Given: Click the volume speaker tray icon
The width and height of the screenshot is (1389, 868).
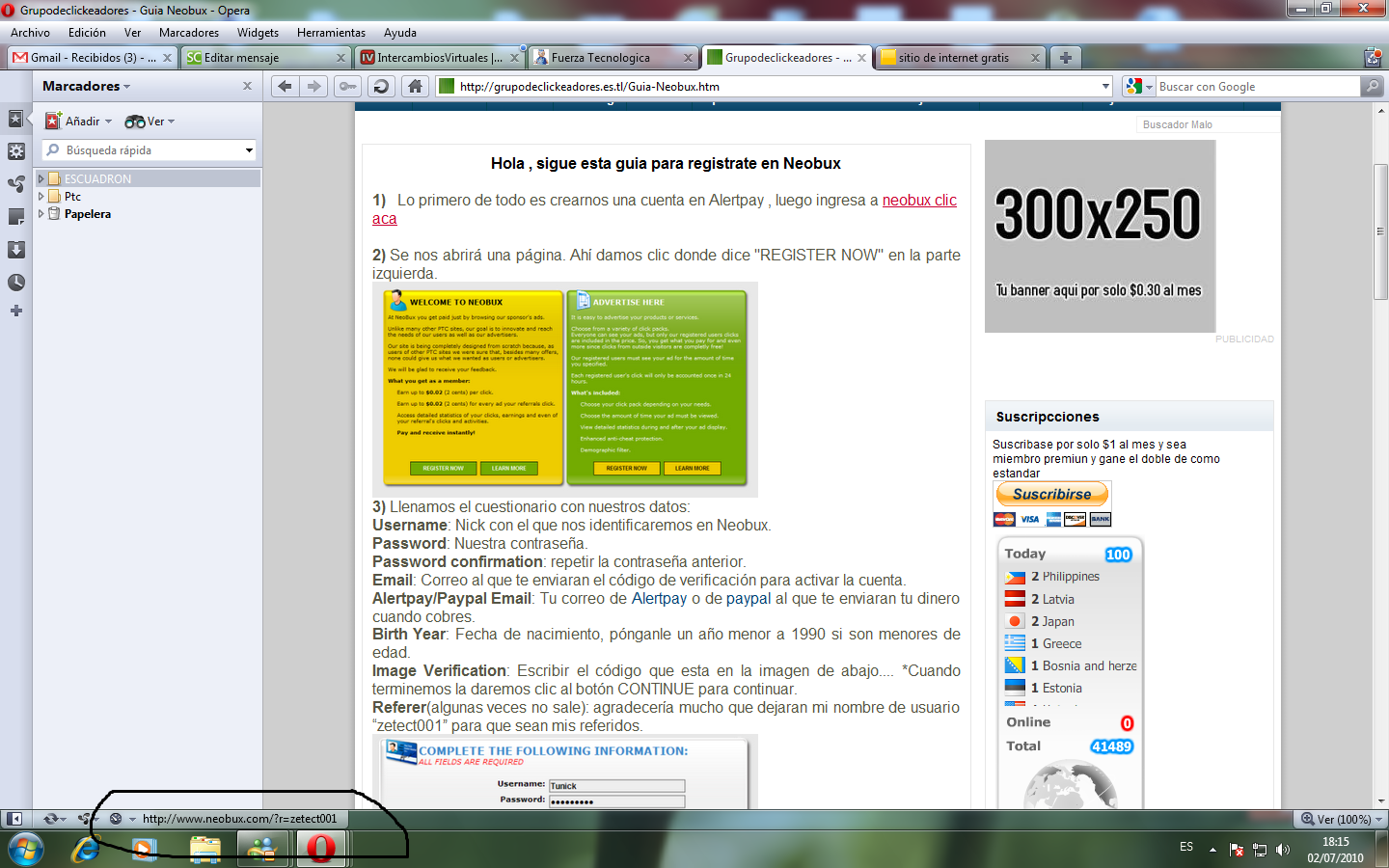Looking at the screenshot, I should coord(1282,850).
